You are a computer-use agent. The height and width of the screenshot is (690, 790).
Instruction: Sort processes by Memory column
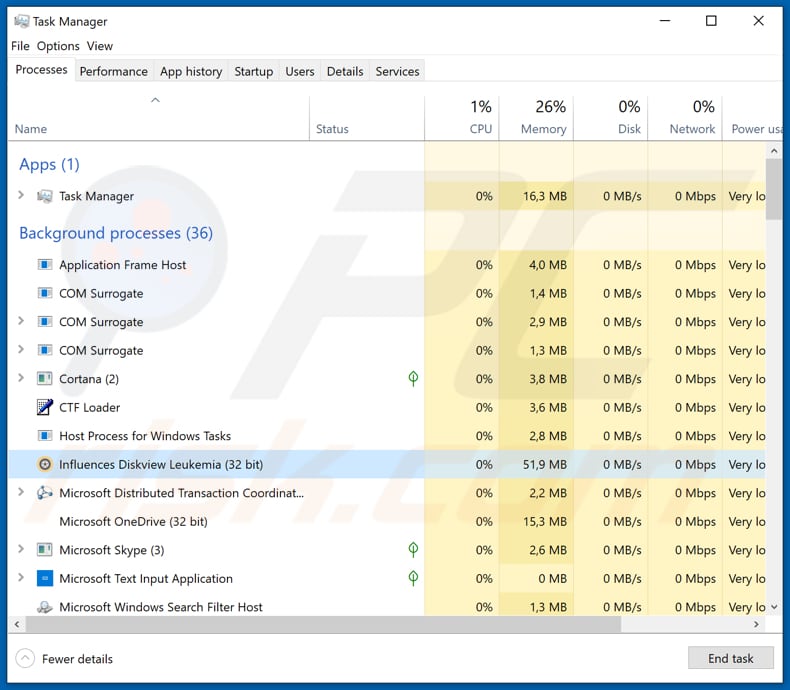pos(536,118)
